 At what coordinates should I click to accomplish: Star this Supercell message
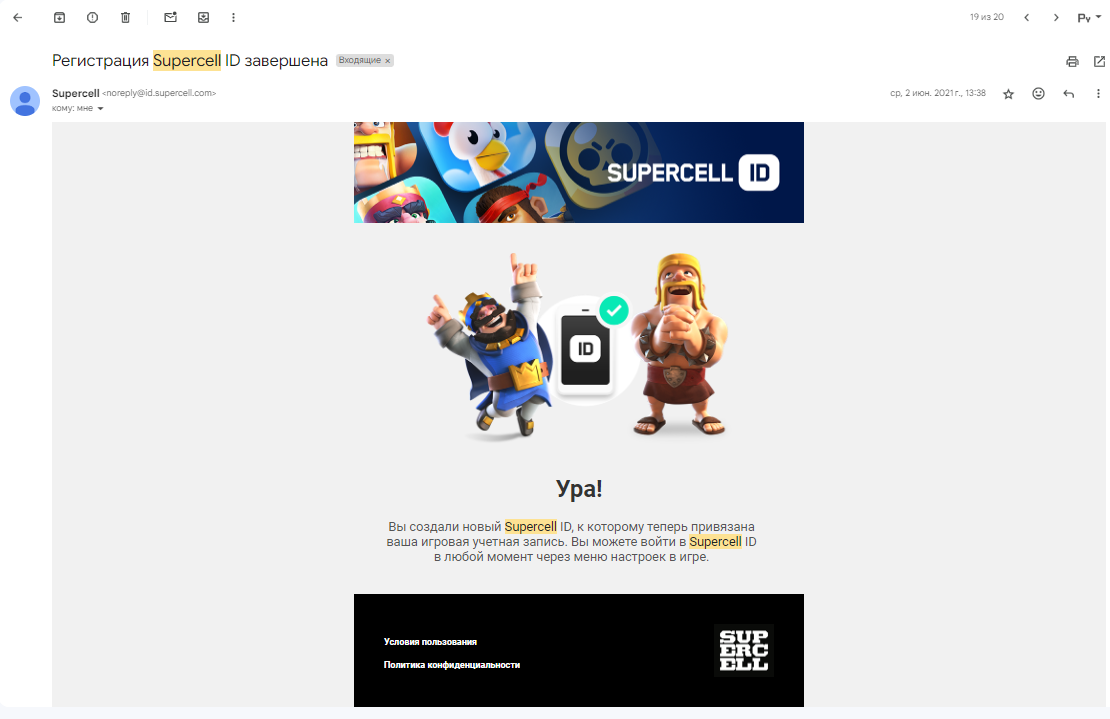click(1009, 93)
